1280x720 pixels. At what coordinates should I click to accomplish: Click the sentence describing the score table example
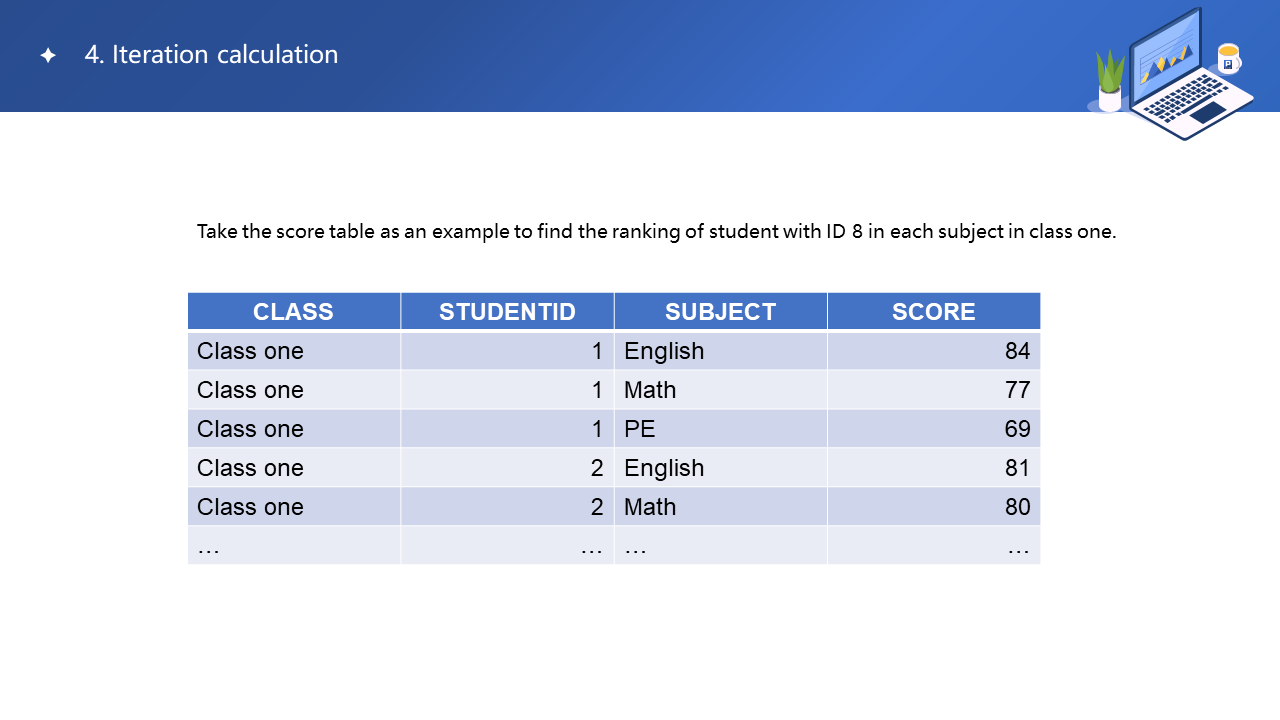point(656,232)
